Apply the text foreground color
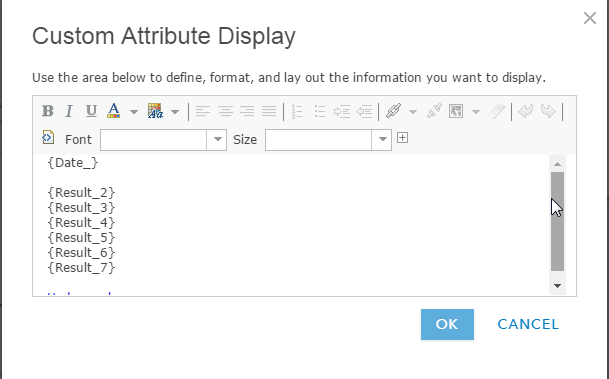This screenshot has width=609, height=379. point(113,111)
